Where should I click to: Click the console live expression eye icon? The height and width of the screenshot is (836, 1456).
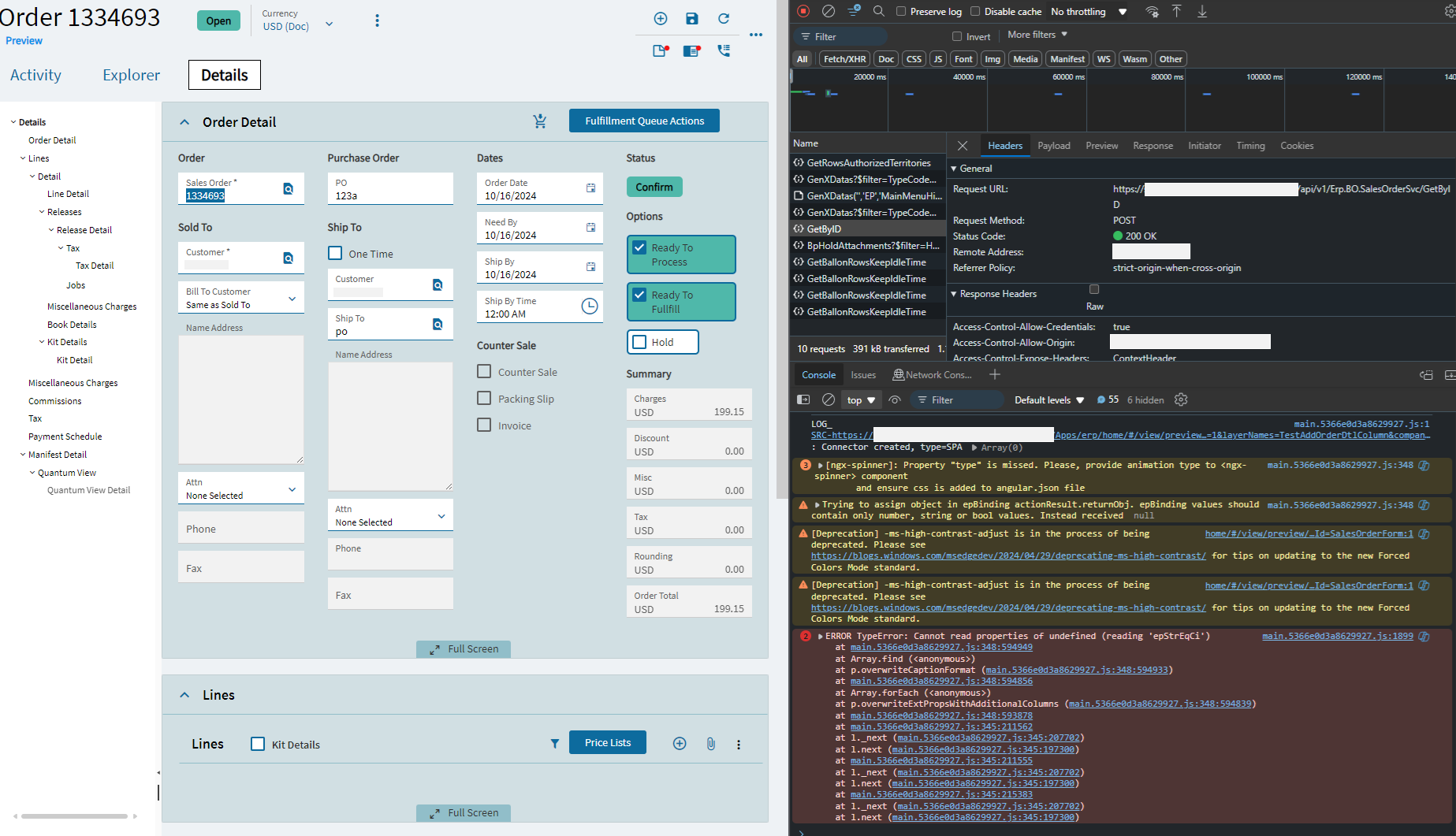pos(895,399)
